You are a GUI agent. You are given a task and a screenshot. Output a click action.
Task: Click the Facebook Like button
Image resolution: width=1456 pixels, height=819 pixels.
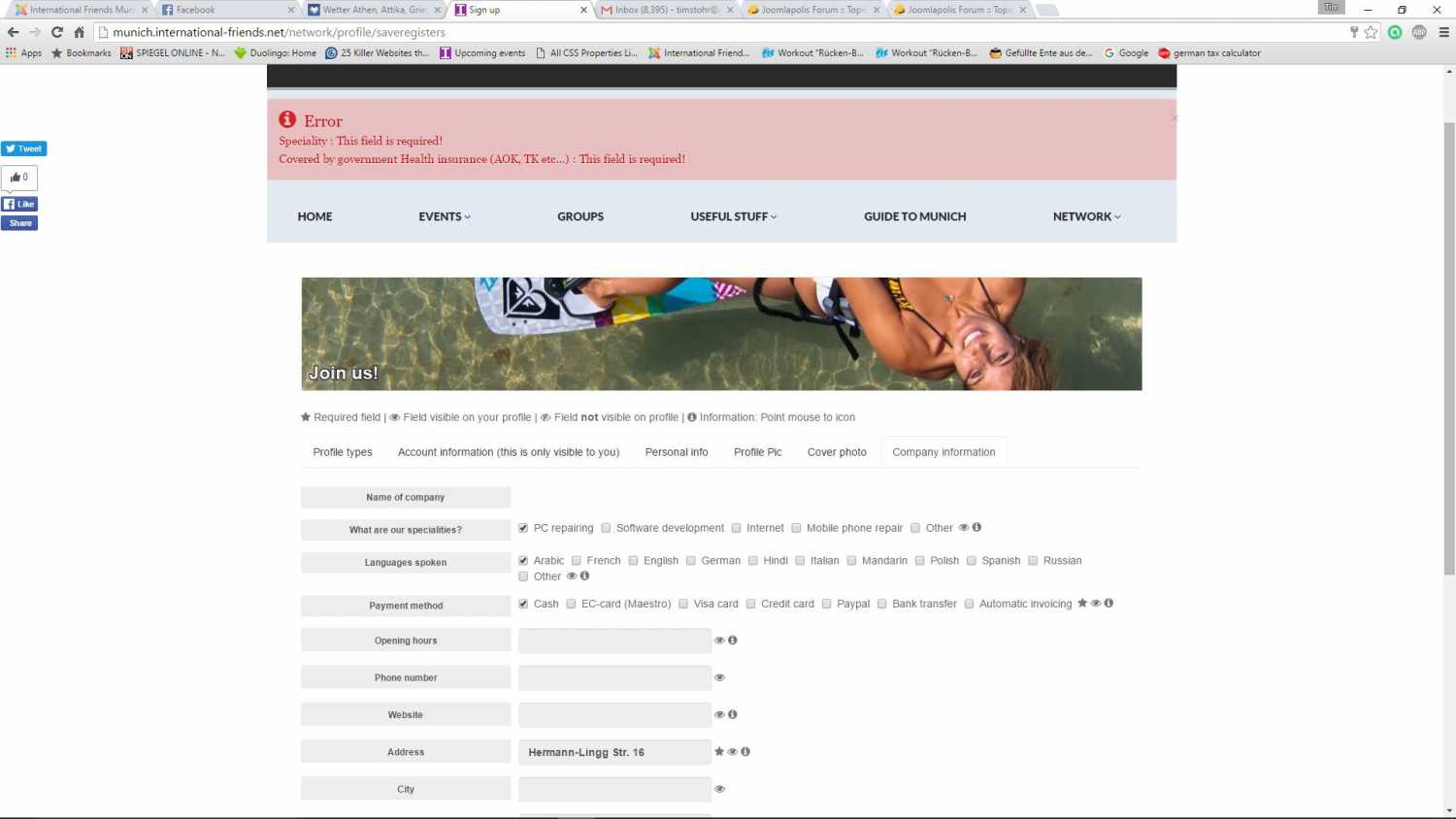click(x=19, y=204)
